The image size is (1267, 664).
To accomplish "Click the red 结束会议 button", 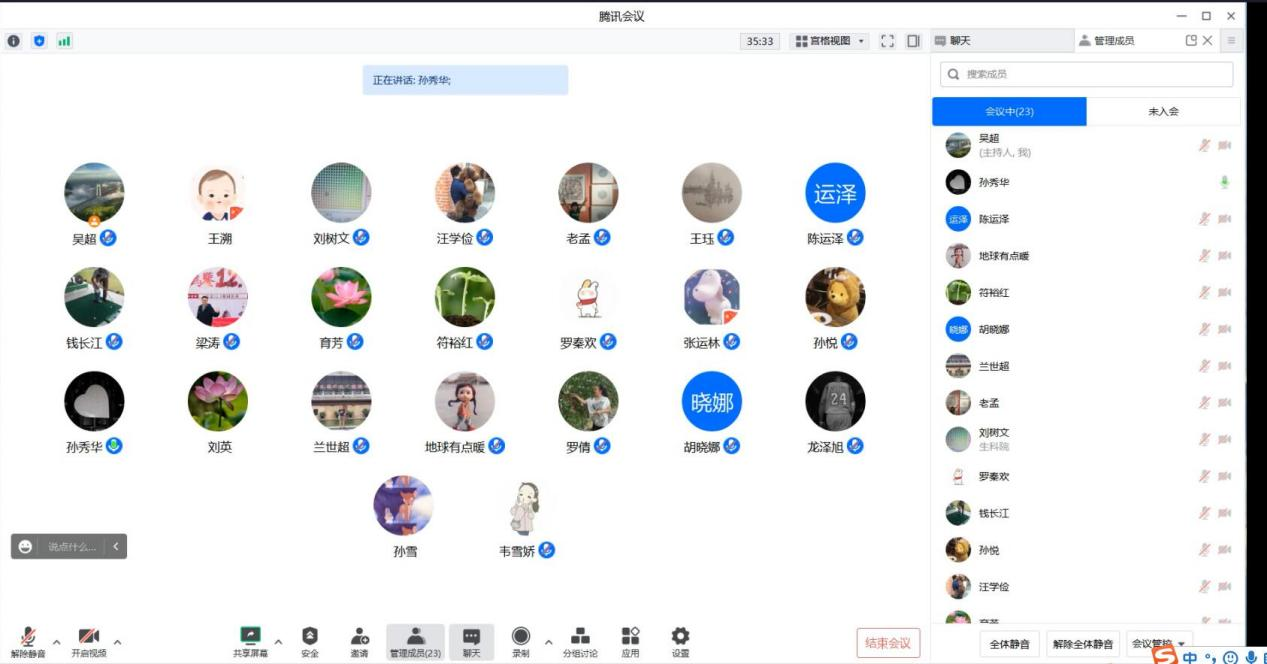I will coord(887,643).
